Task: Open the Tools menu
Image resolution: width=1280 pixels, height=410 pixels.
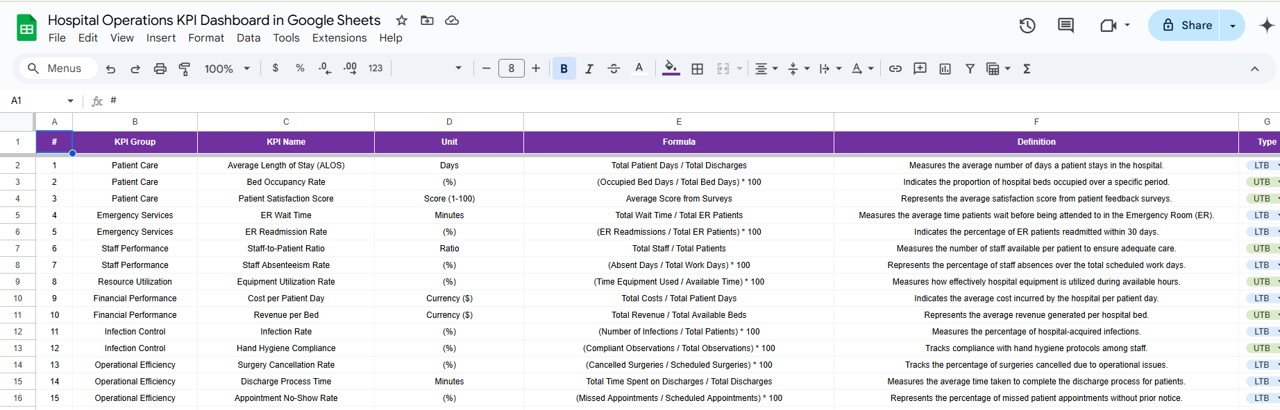Action: click(x=287, y=38)
